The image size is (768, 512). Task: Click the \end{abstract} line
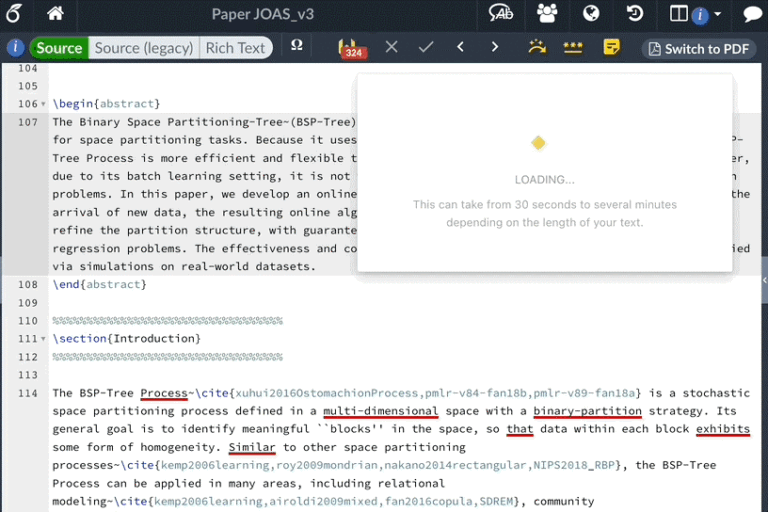click(99, 285)
